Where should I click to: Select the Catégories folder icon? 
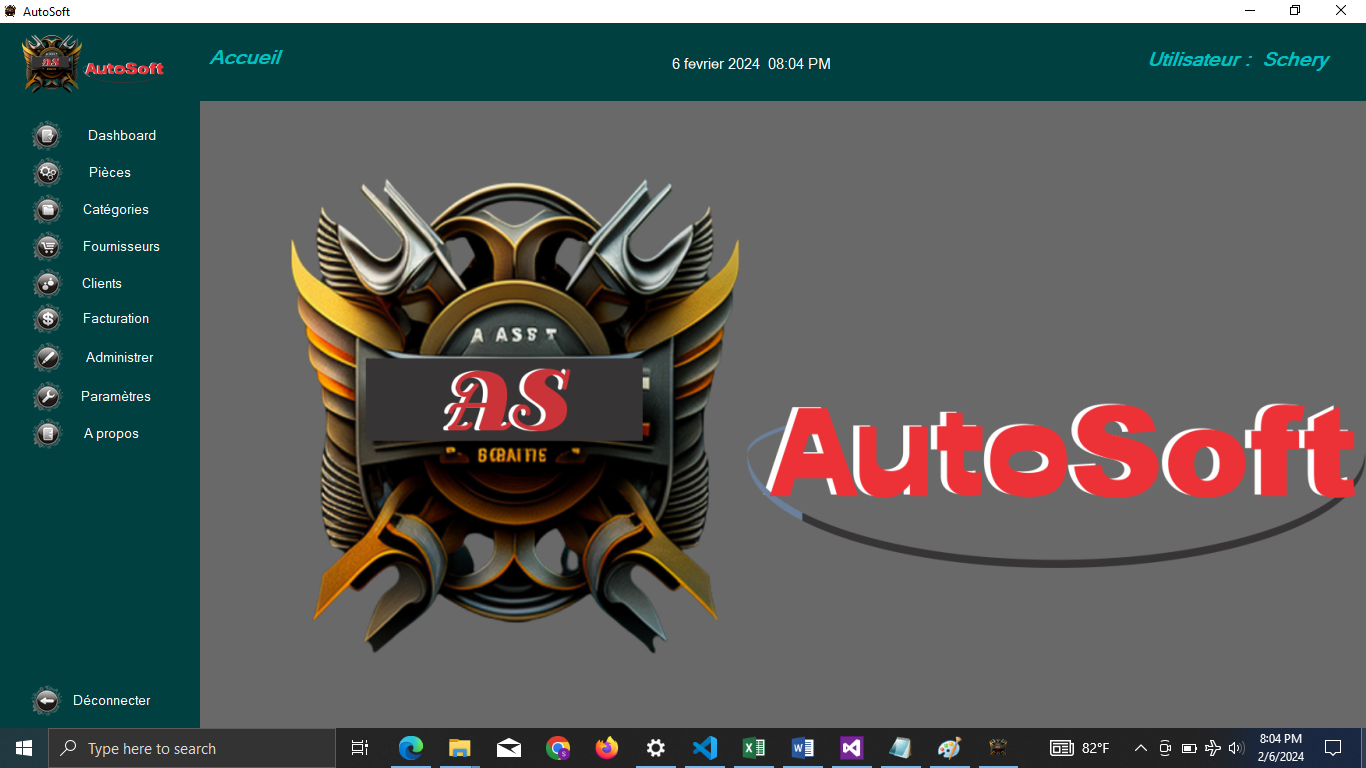47,210
